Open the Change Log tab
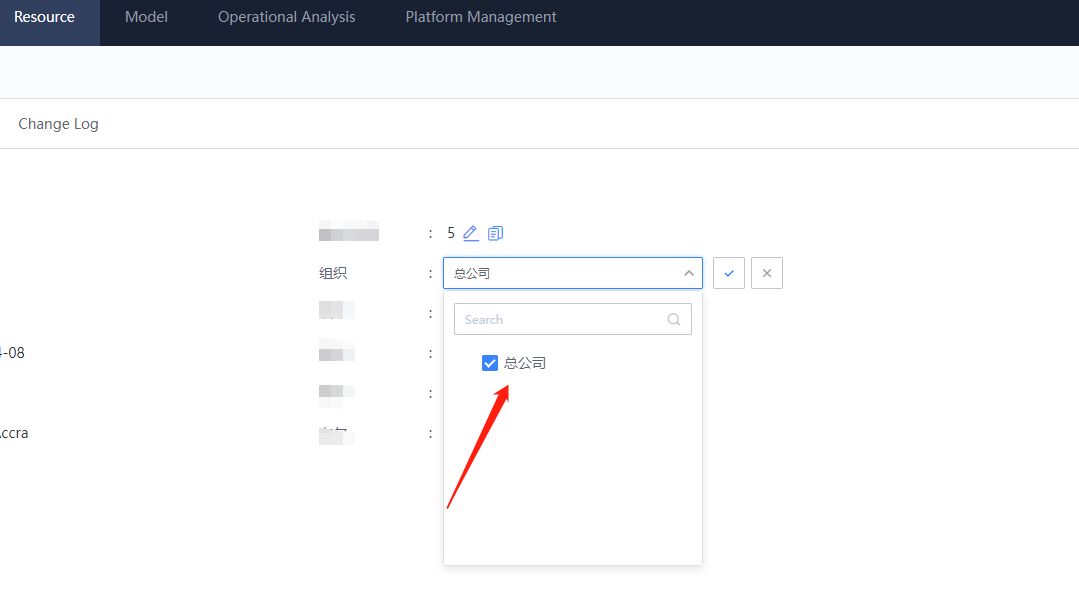 (x=58, y=124)
